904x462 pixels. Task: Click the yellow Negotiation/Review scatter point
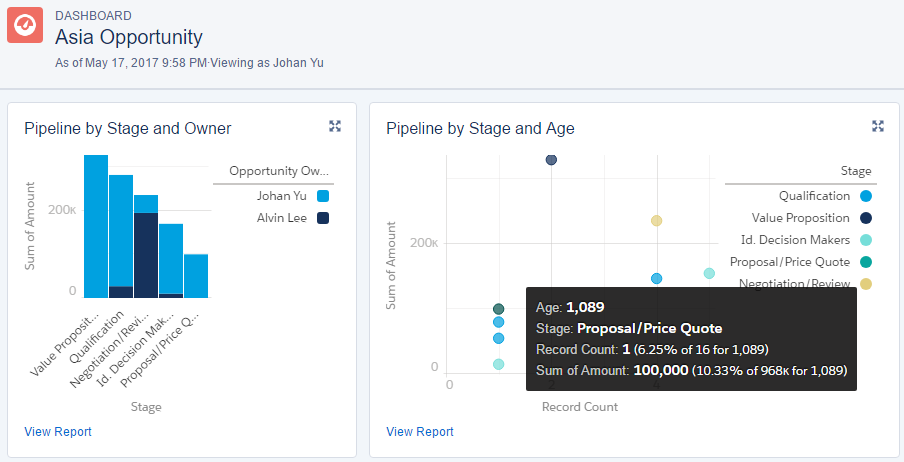pos(656,220)
